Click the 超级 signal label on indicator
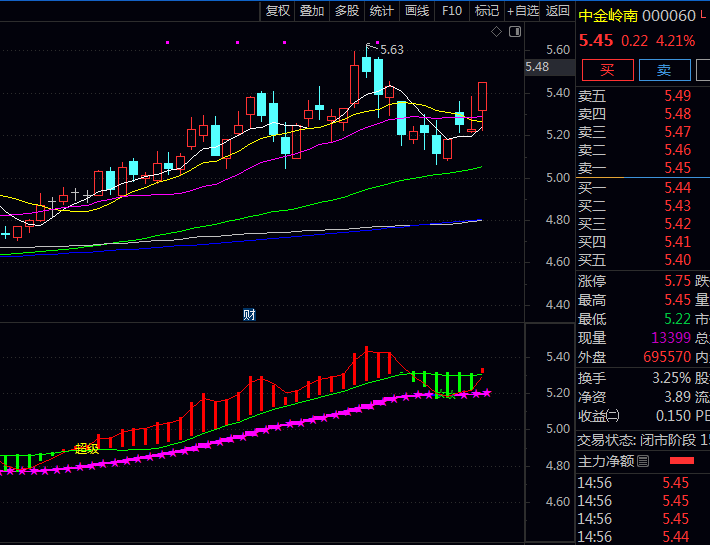 87,449
